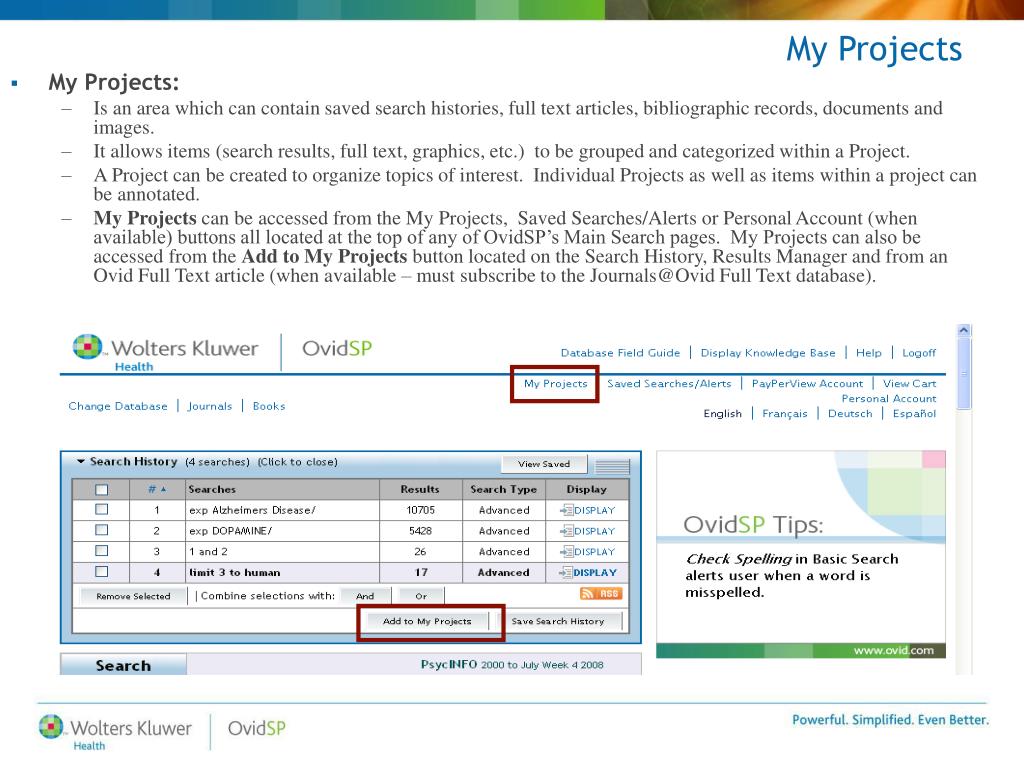Click the Help link

click(868, 353)
